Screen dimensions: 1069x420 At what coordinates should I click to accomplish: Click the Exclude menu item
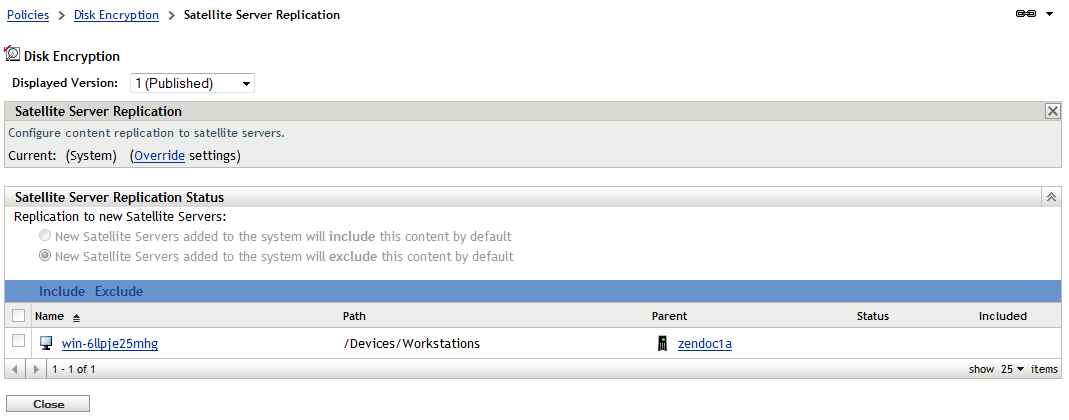[x=119, y=291]
